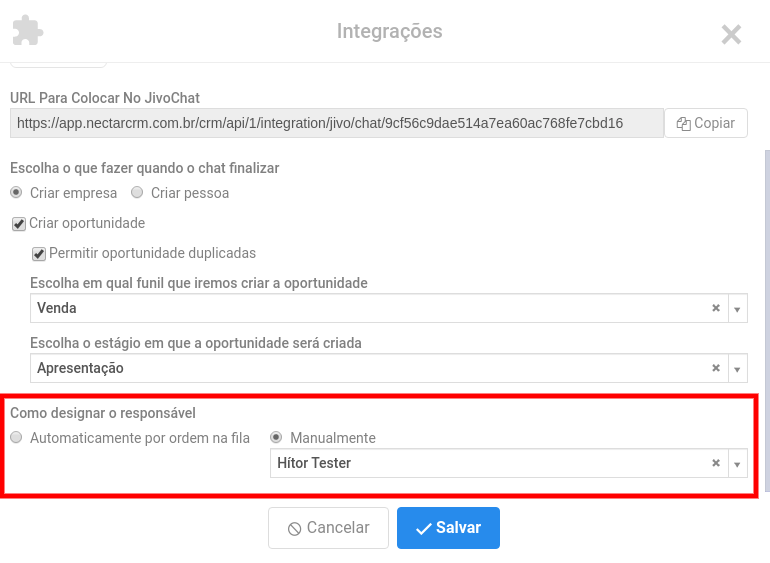Viewport: 770px width, 563px height.
Task: Clear the Hítor Tester responsible selection
Action: 716,463
